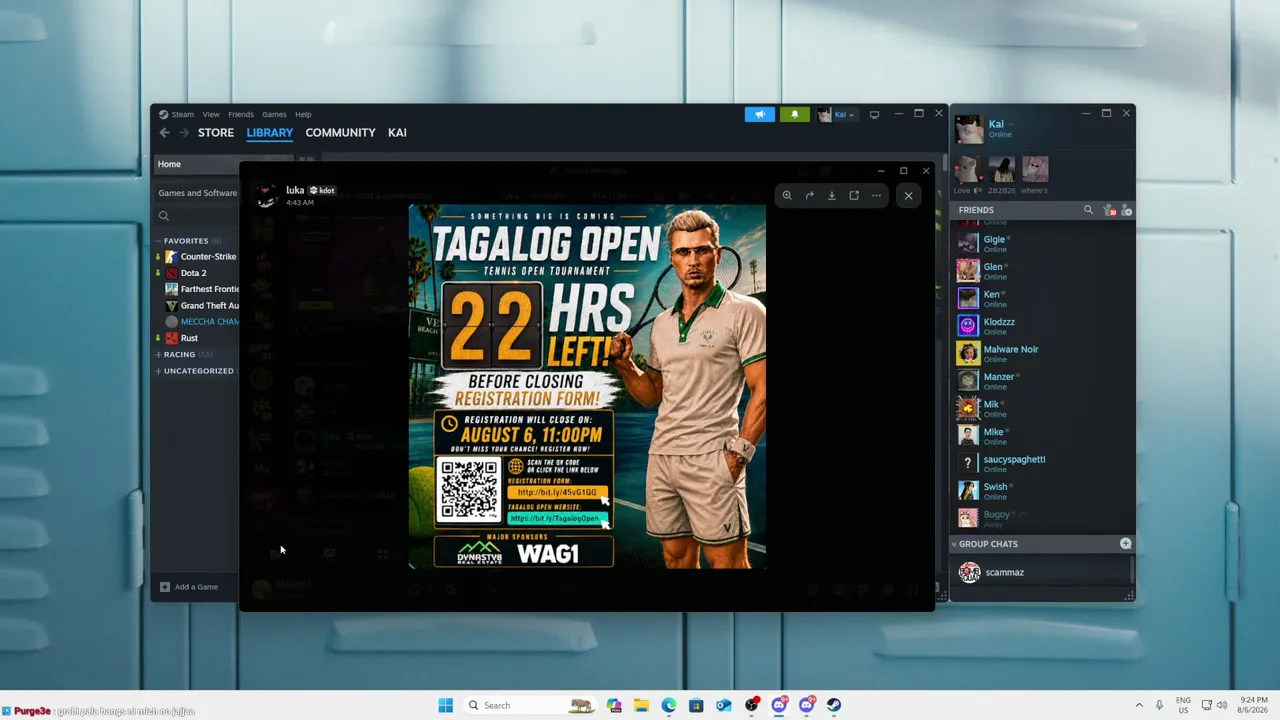Select the Dota 2 game icon

pyautogui.click(x=172, y=273)
